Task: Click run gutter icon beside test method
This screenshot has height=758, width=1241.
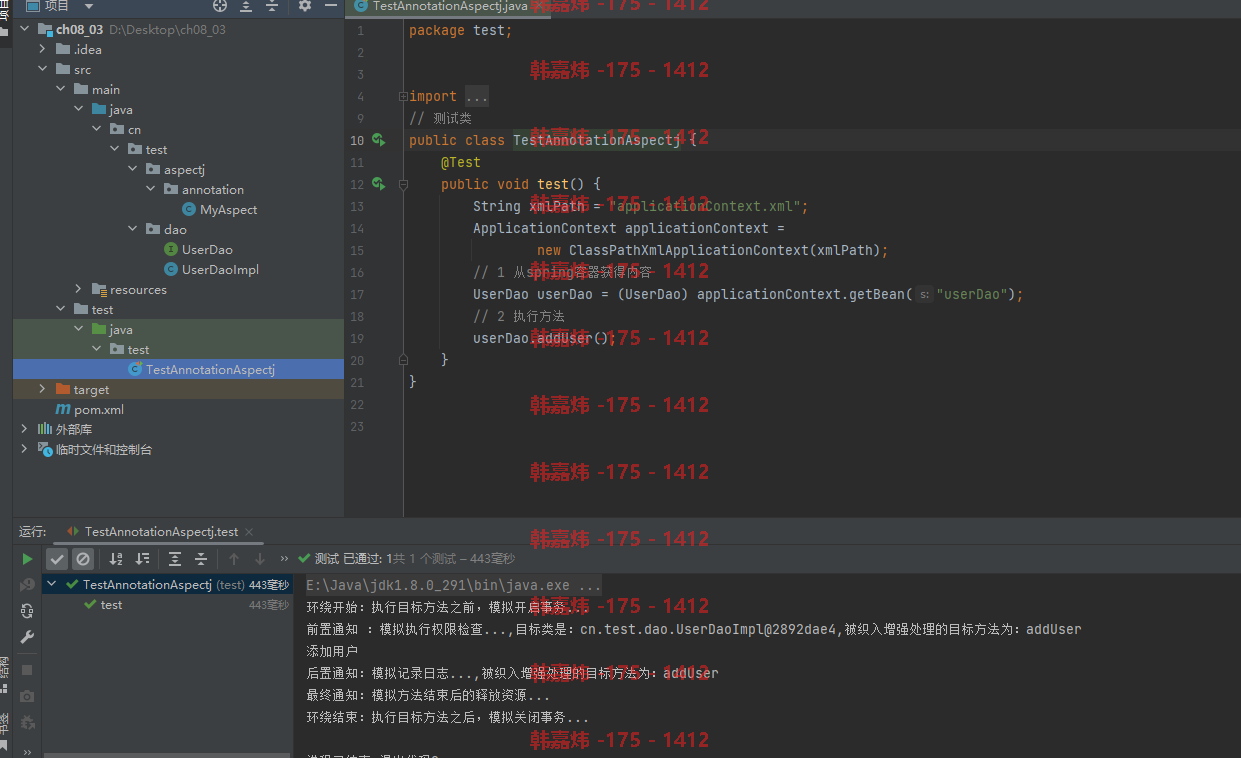Action: tap(378, 184)
